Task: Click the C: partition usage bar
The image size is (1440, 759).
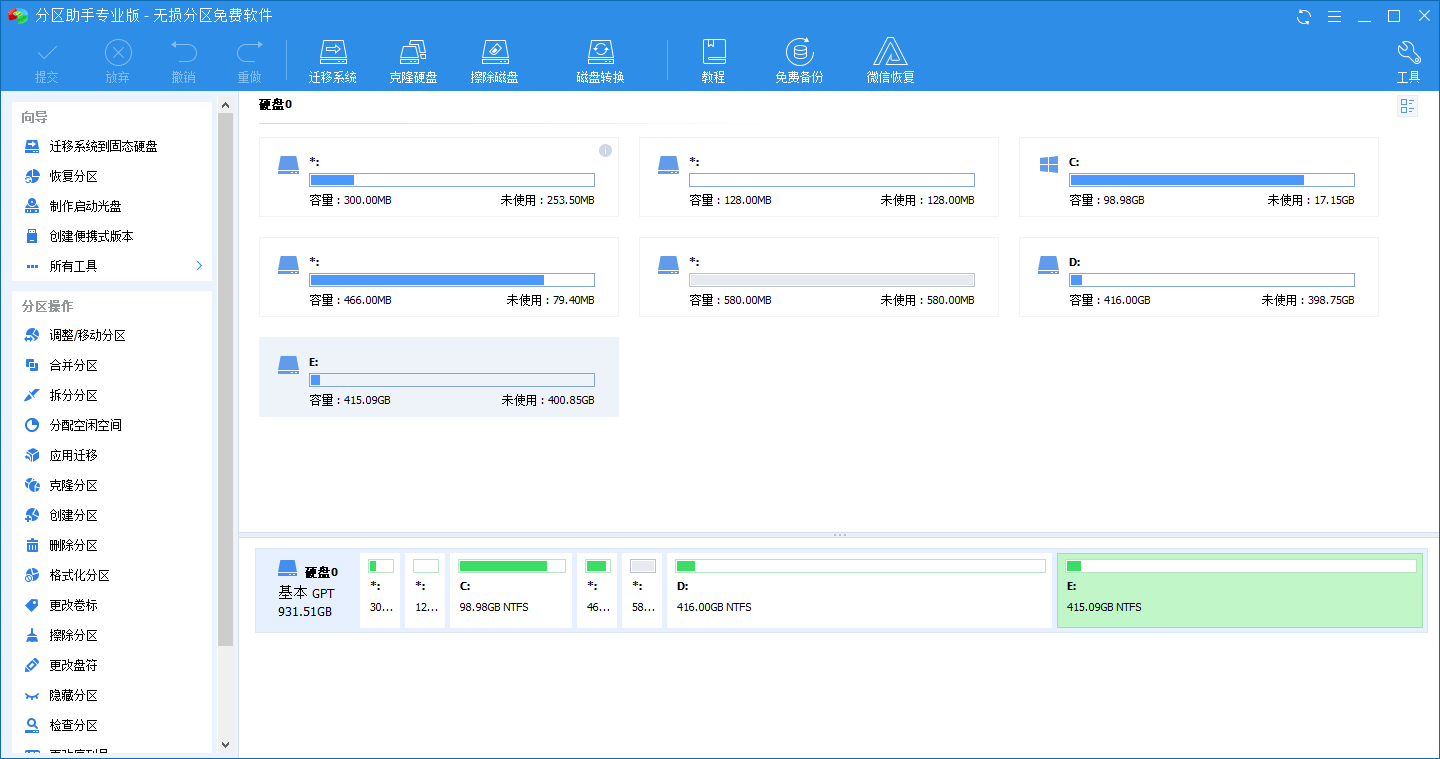Action: point(1211,180)
